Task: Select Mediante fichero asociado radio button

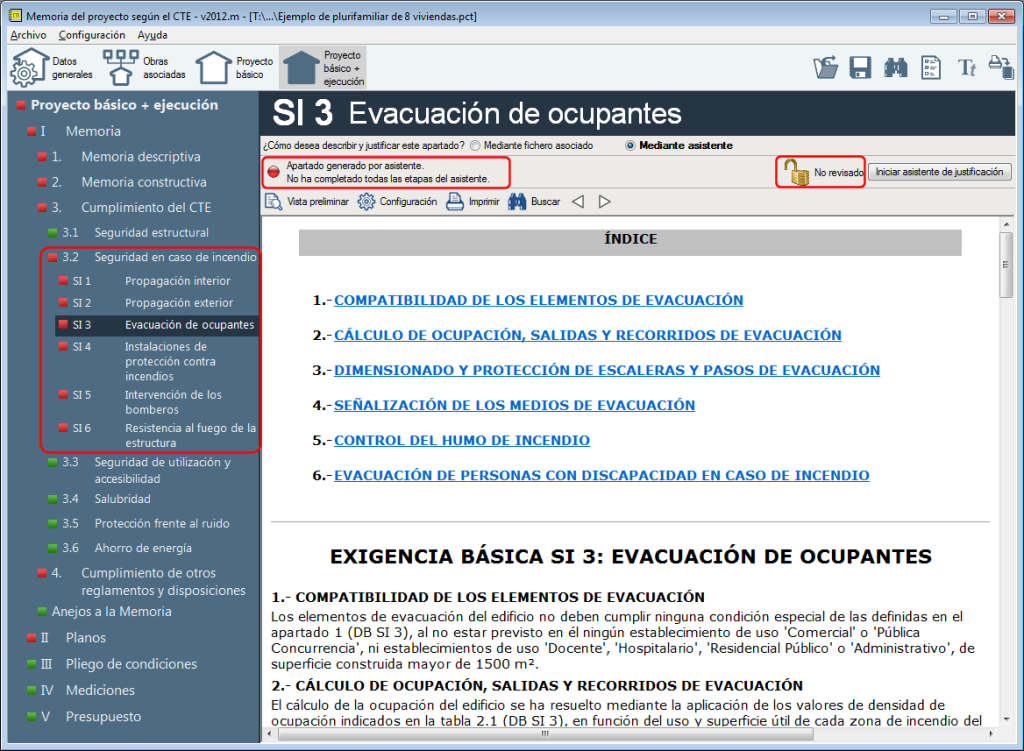Action: click(475, 146)
